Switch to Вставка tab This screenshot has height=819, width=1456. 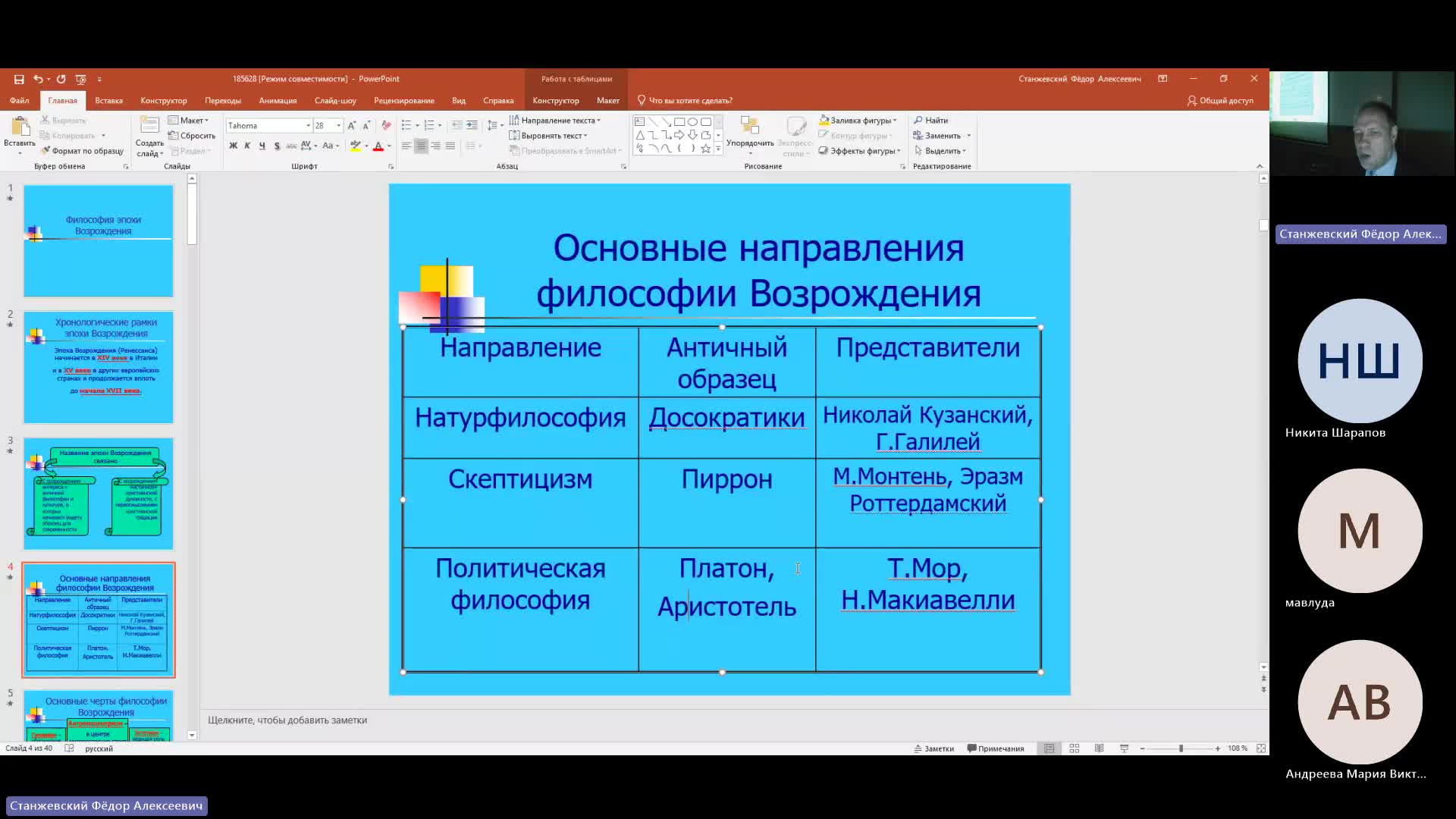[108, 101]
